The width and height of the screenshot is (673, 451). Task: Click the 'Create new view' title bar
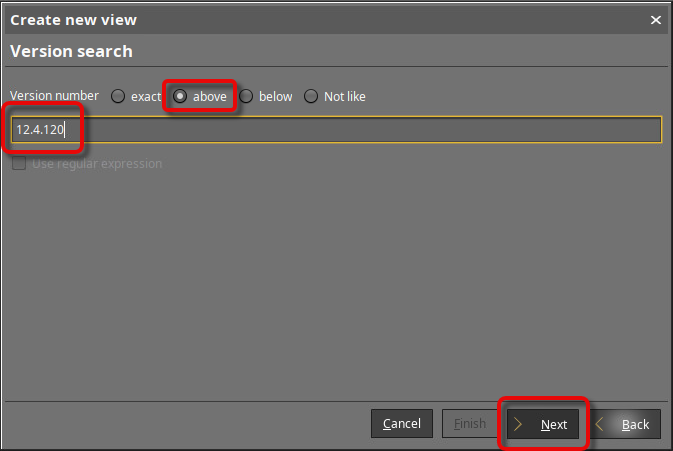click(300, 20)
